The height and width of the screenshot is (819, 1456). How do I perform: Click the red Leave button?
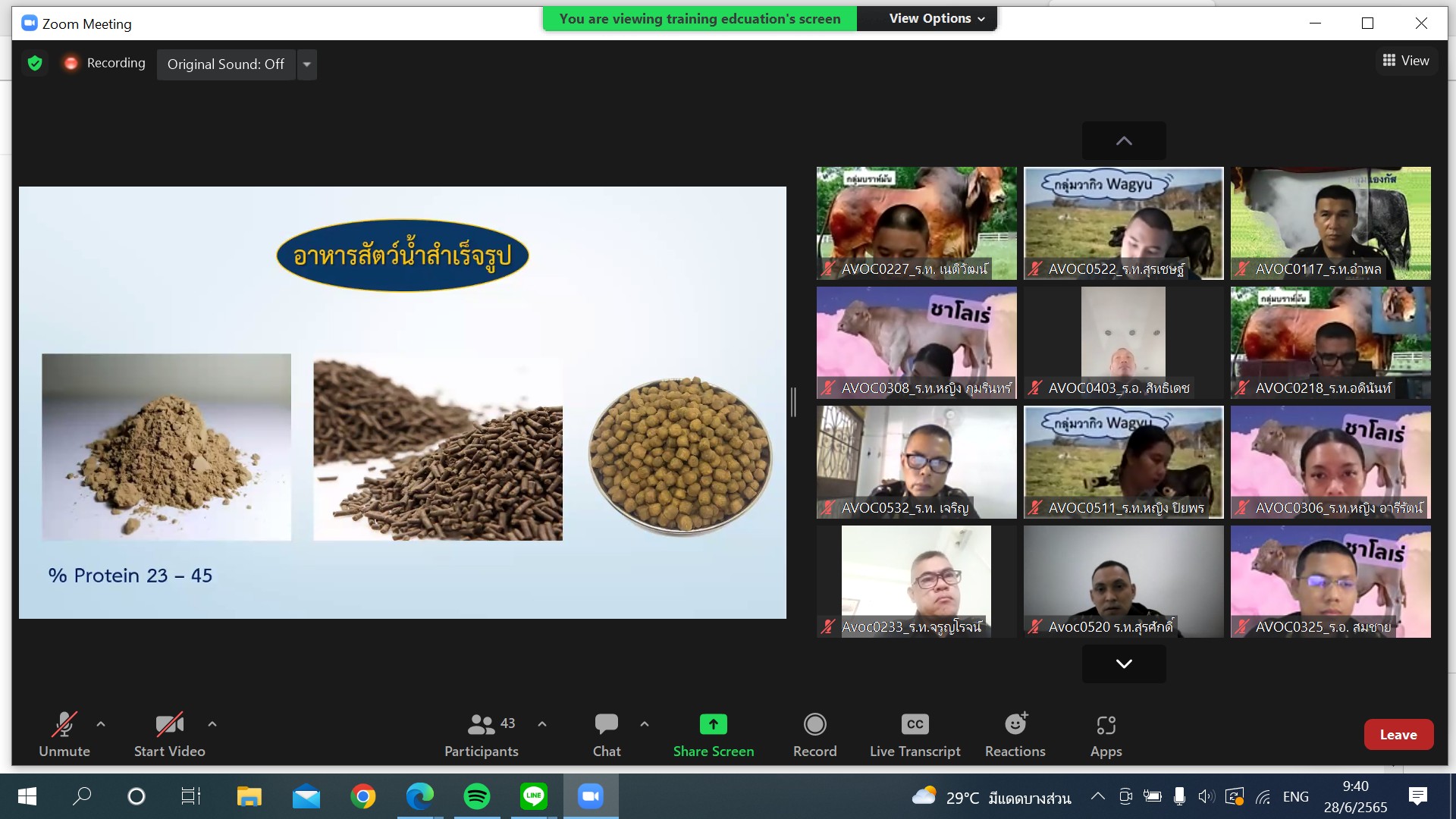coord(1398,734)
